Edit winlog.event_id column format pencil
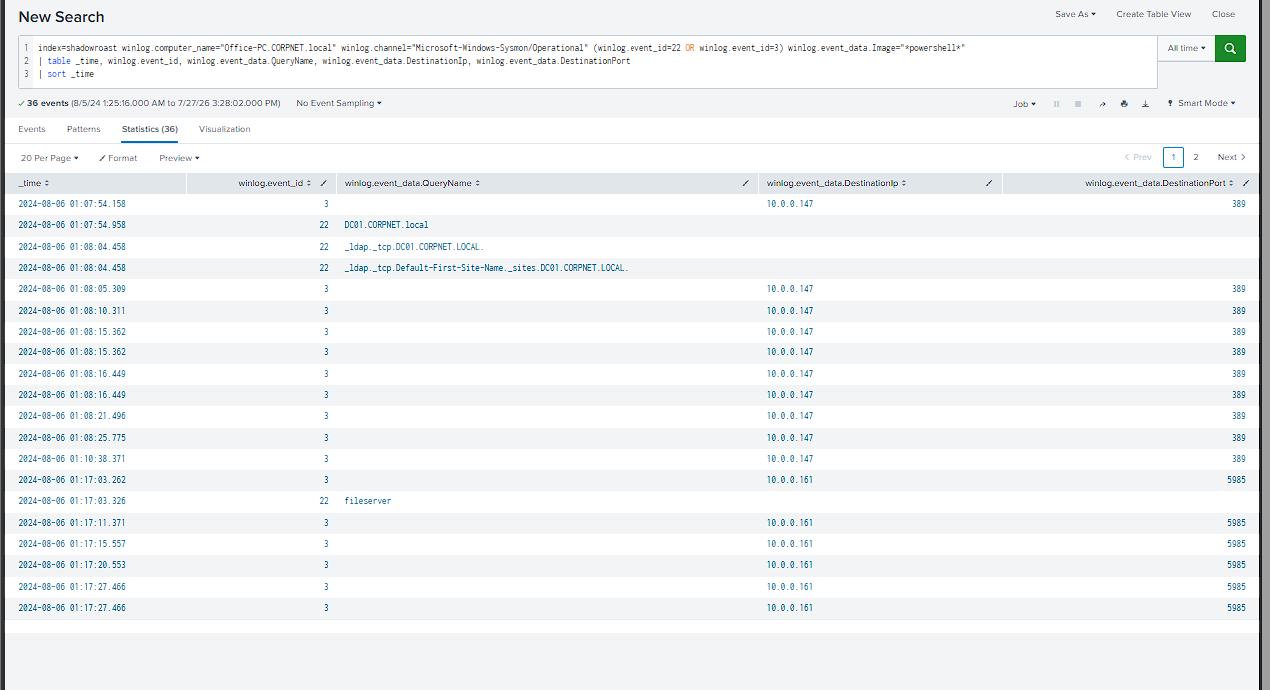Viewport: 1270px width, 690px height. coord(322,183)
